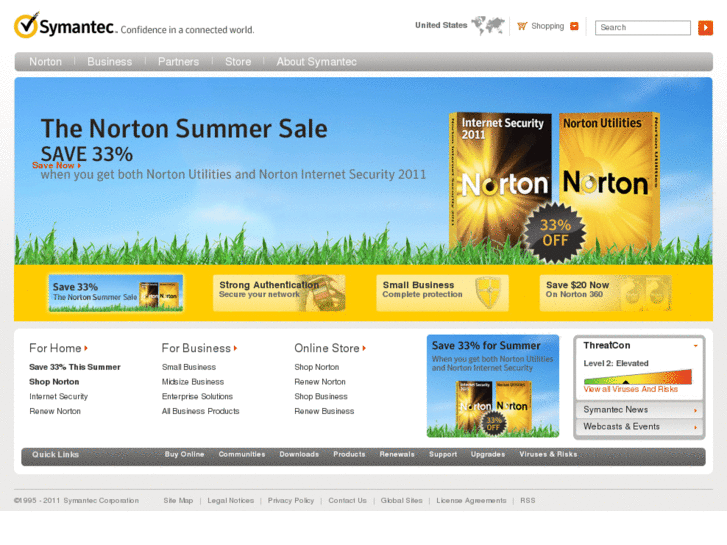This screenshot has height=545, width=727.
Task: Click Renewals in Quick Links
Action: (397, 455)
